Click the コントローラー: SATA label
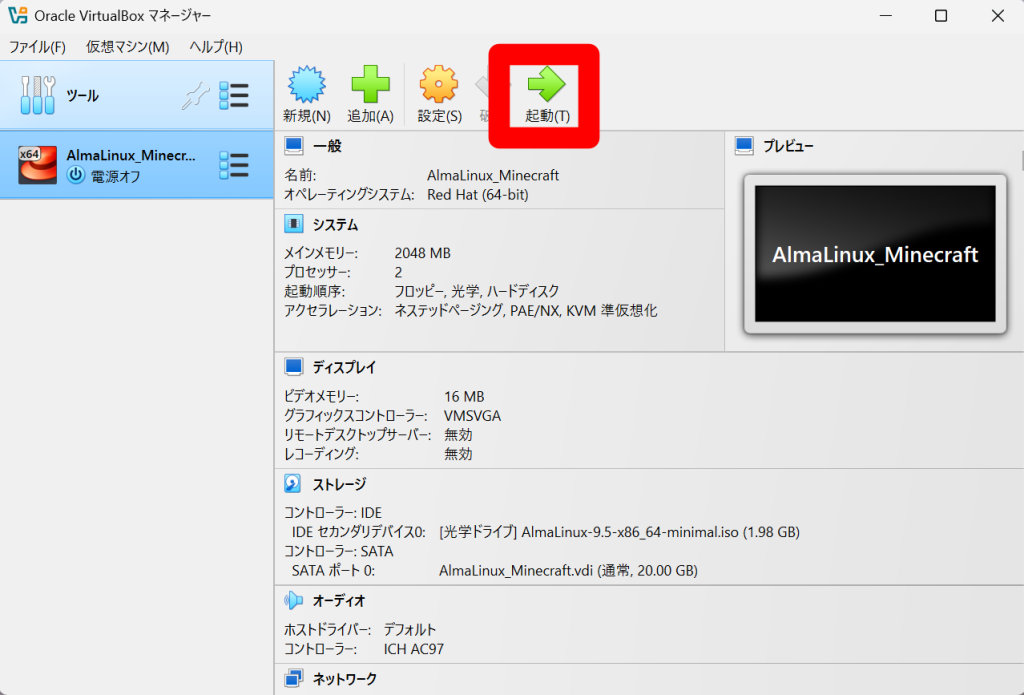The height and width of the screenshot is (695, 1024). click(x=338, y=551)
